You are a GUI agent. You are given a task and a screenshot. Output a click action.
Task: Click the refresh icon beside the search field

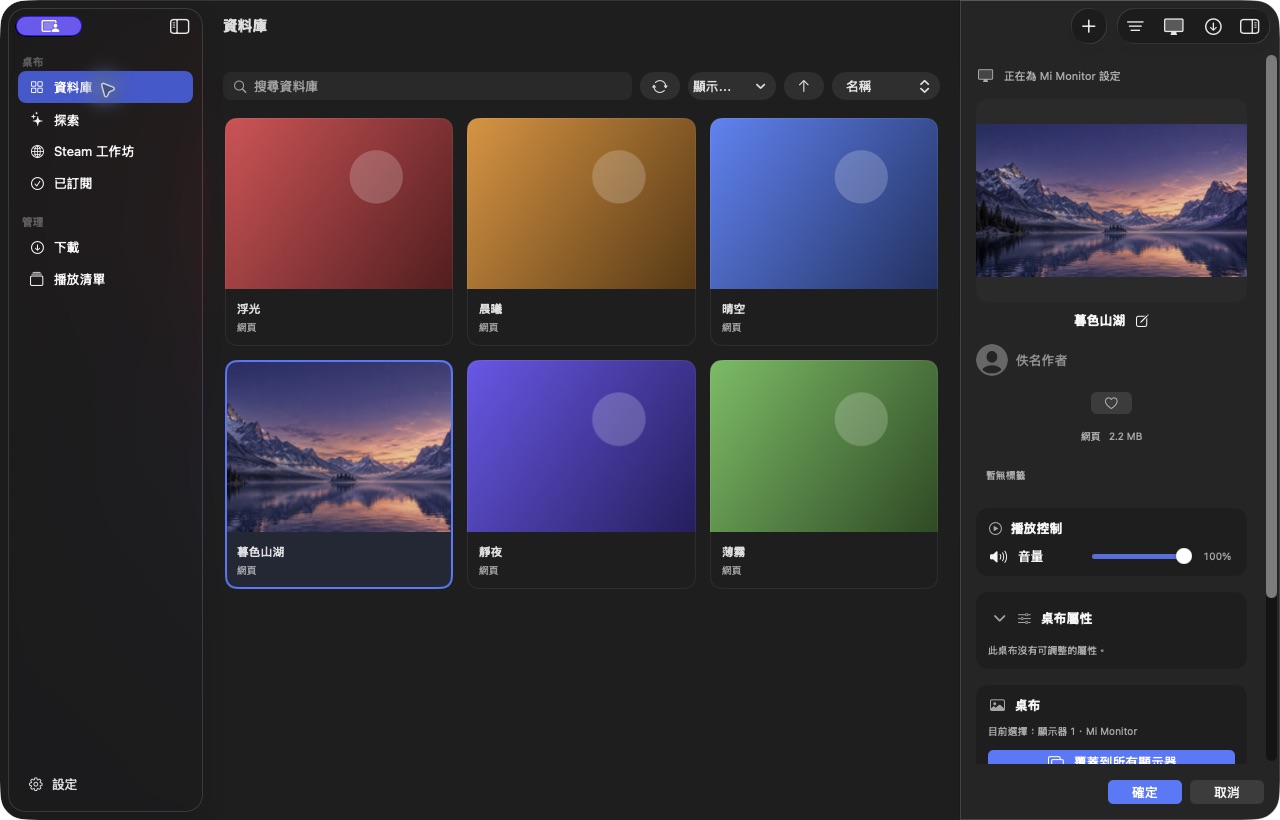tap(660, 87)
